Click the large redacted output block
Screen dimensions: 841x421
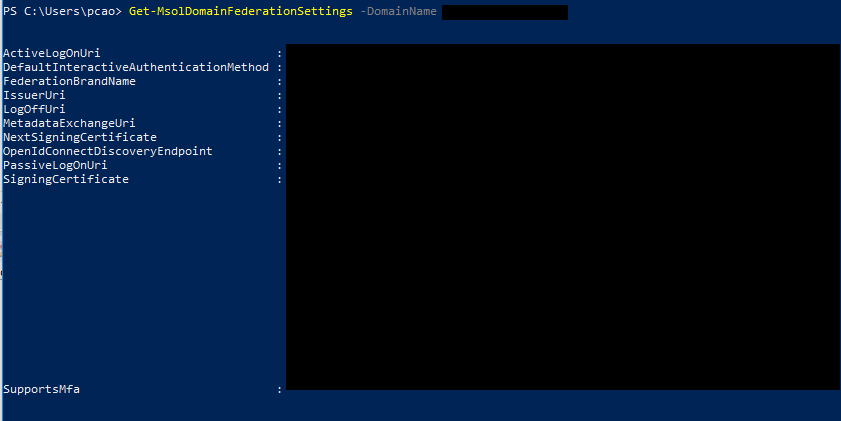tap(562, 216)
